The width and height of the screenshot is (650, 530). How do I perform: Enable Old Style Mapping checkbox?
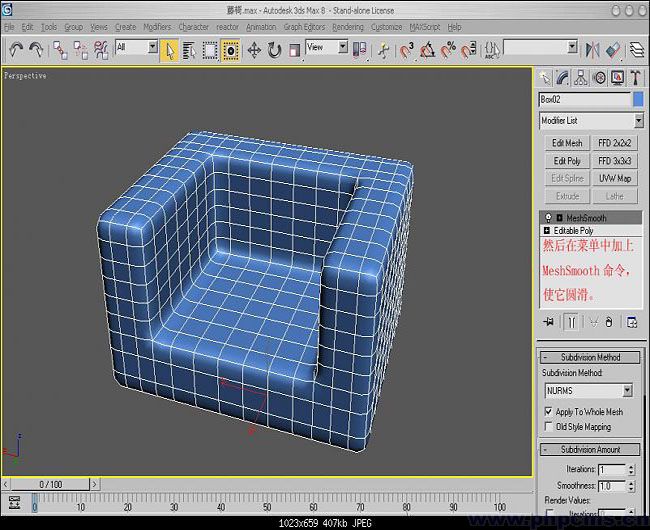coord(548,426)
